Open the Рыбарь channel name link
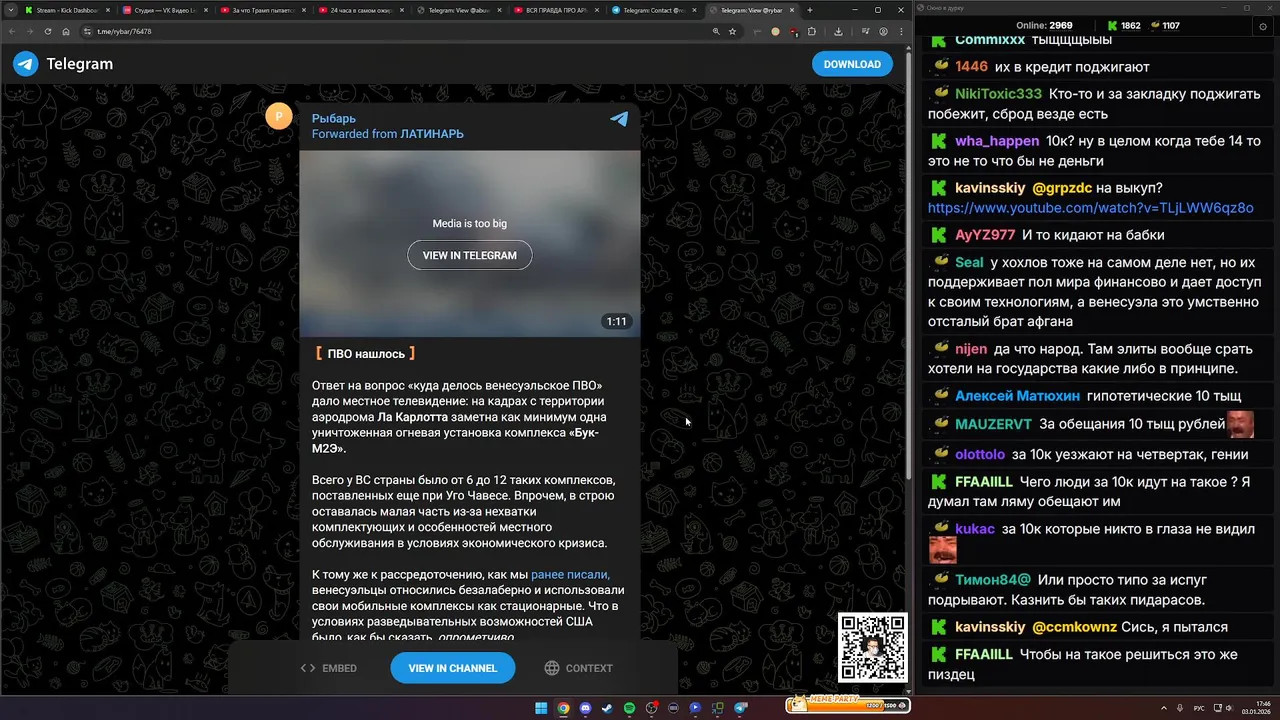Viewport: 1280px width, 720px height. [333, 118]
